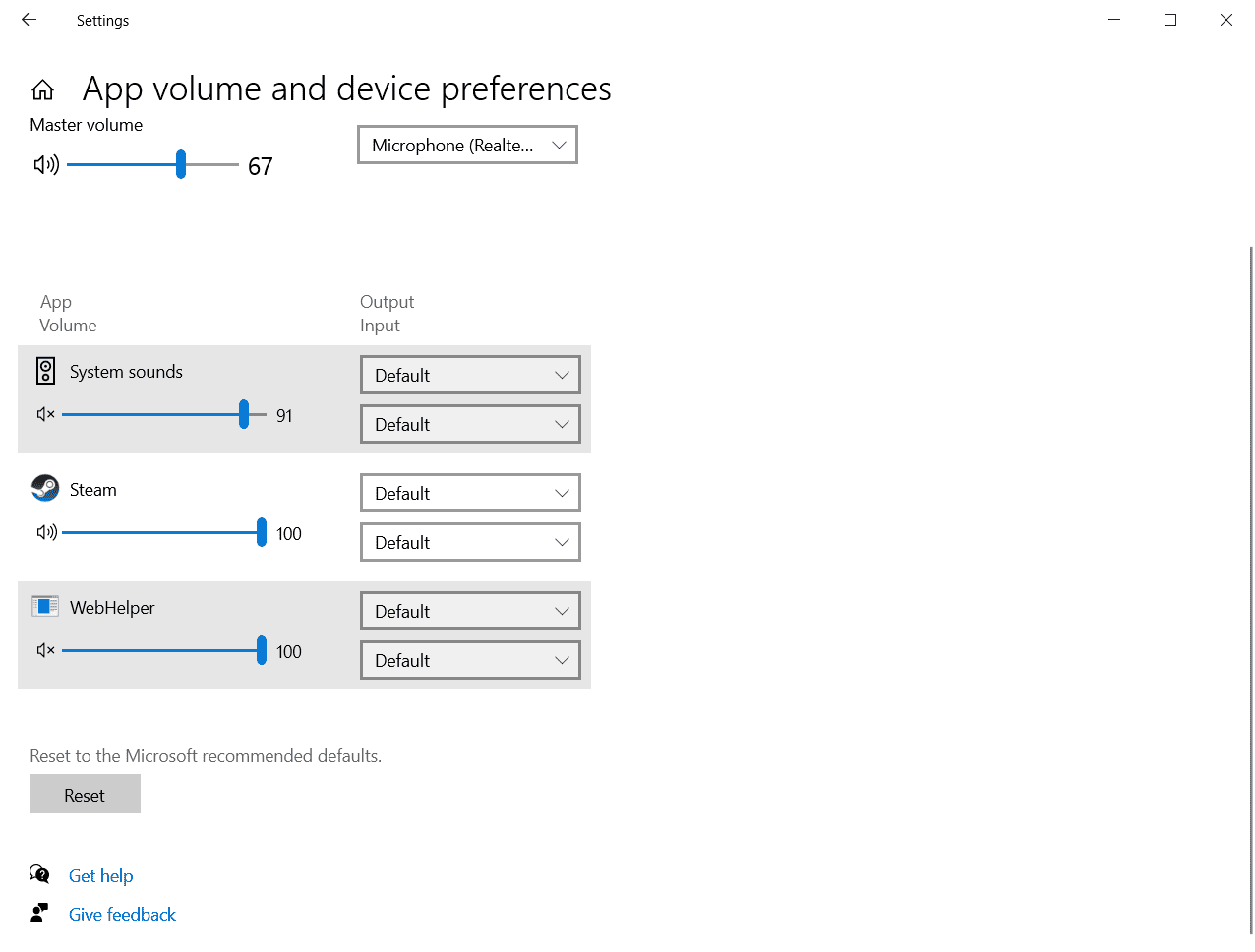Click the WebHelper application icon
This screenshot has width=1255, height=952.
pyautogui.click(x=45, y=606)
